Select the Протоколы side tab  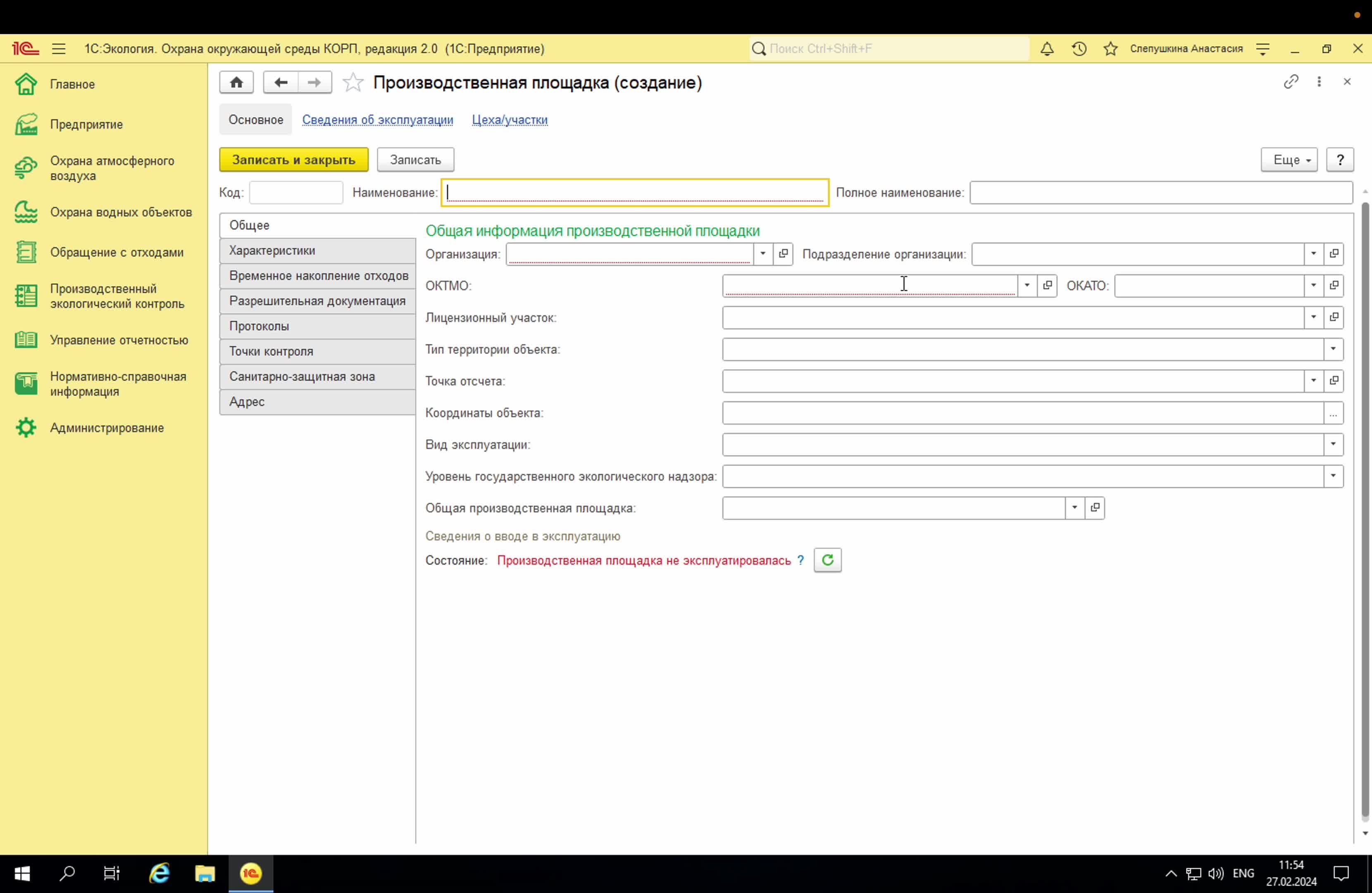317,326
